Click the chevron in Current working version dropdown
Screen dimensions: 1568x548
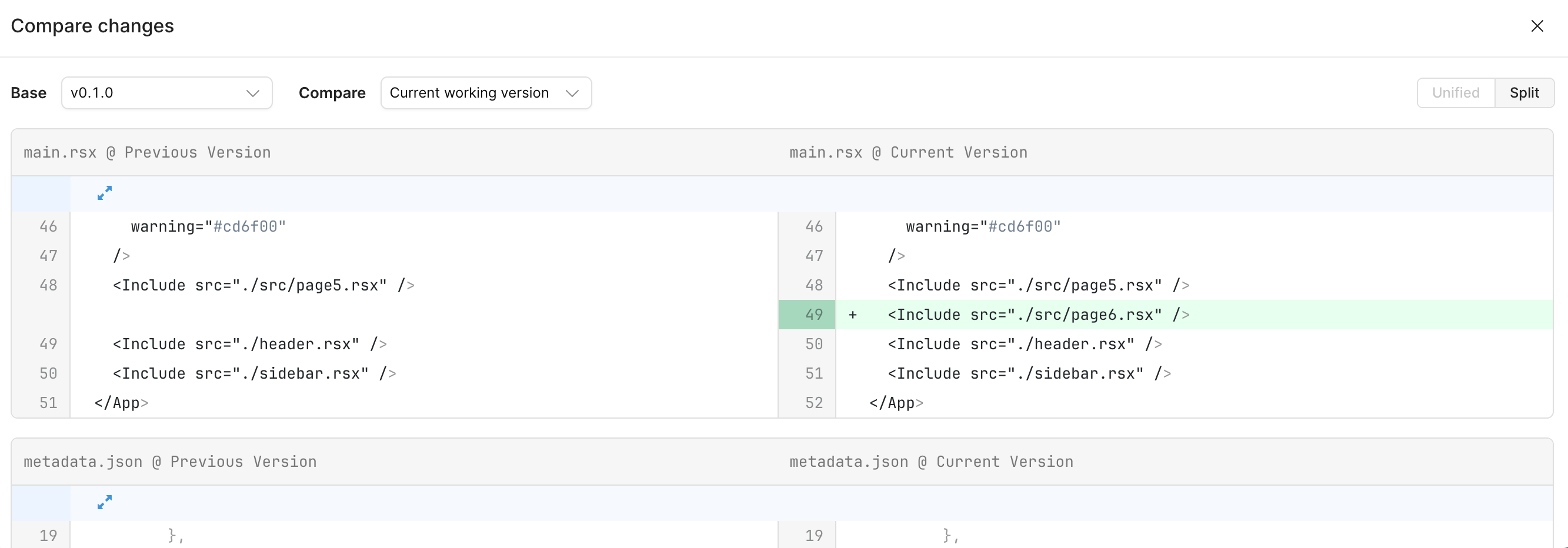click(x=572, y=93)
